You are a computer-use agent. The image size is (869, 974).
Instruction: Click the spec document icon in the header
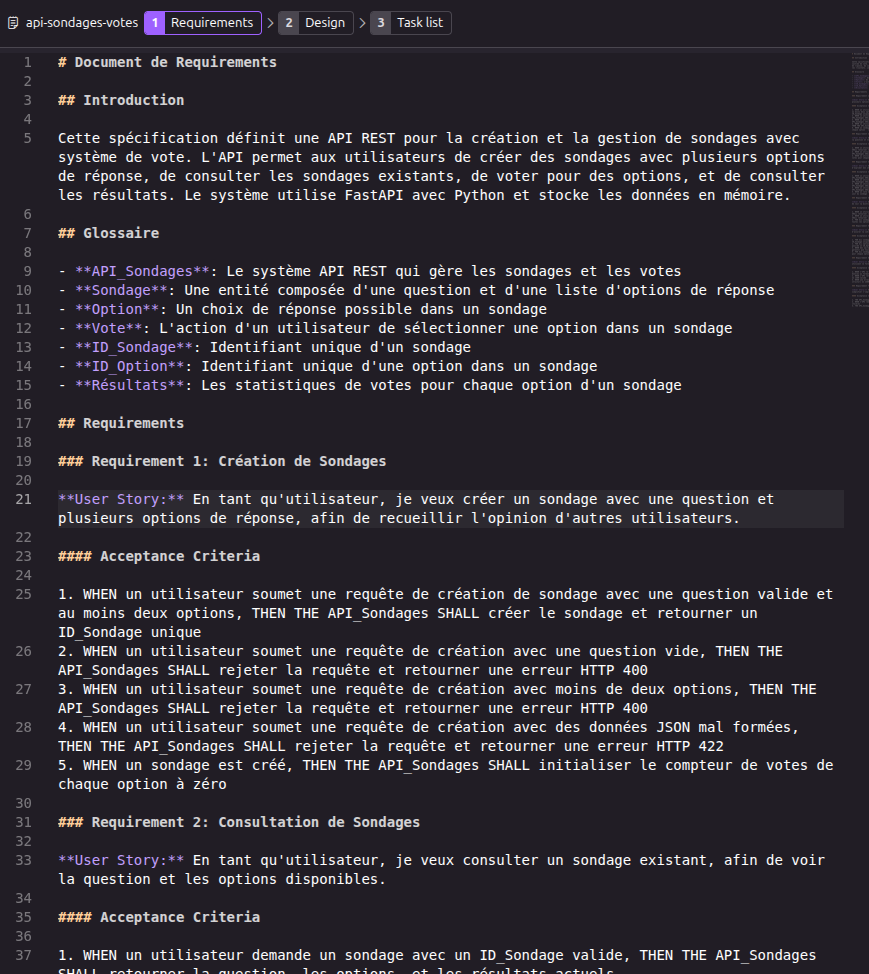[12, 22]
